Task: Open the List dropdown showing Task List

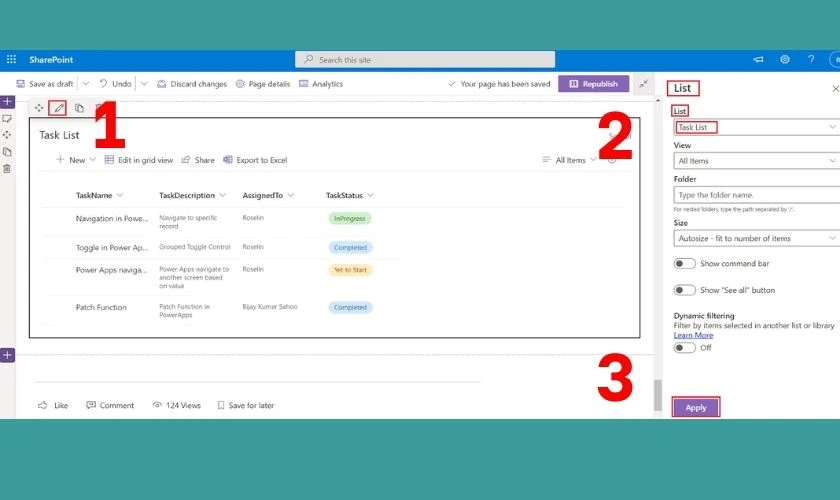Action: [756, 127]
